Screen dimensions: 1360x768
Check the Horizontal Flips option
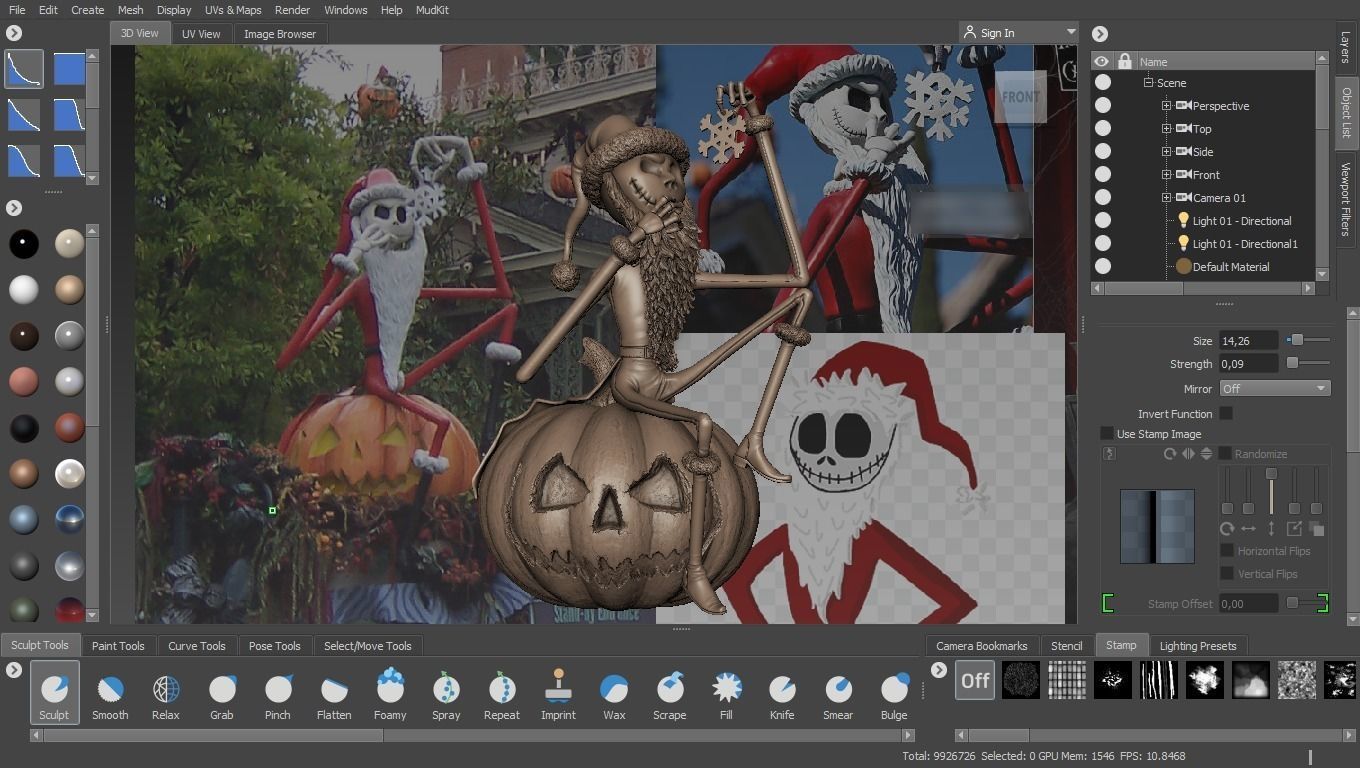pos(1227,550)
